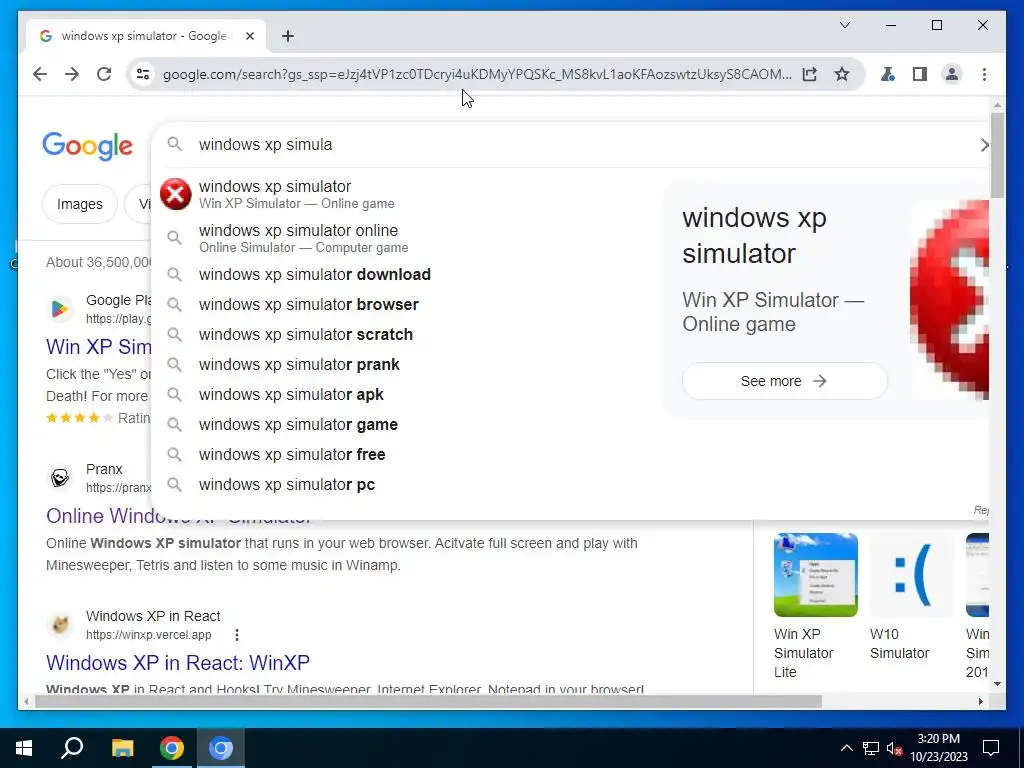Select the windows xp simulator - Google tab
Viewport: 1024px width, 768px height.
point(146,36)
